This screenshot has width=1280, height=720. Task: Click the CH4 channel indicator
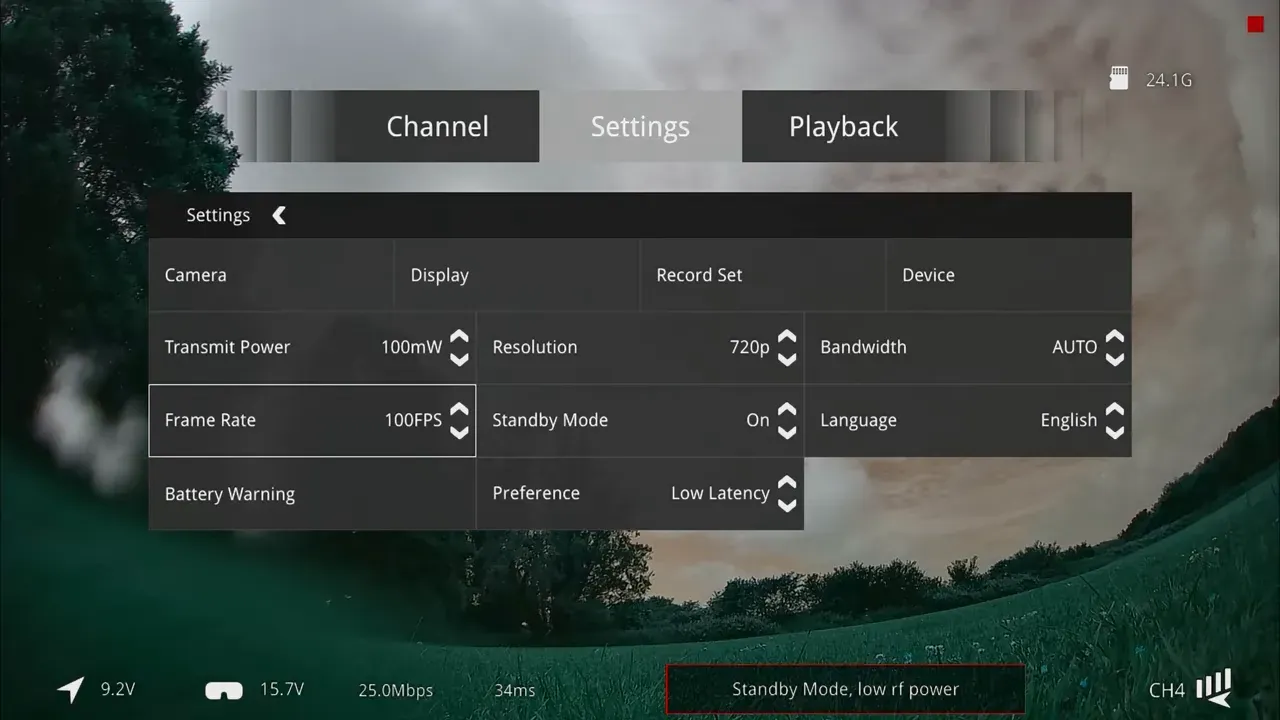1167,690
